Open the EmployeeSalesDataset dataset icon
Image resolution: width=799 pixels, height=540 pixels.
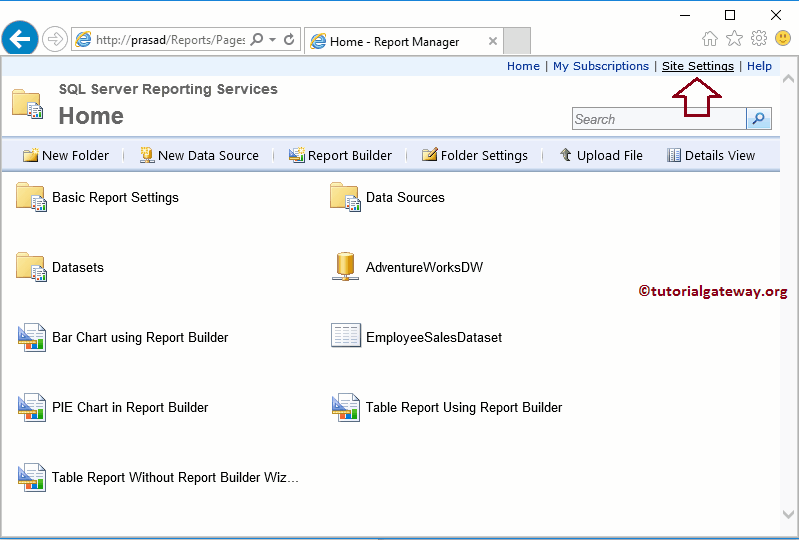click(345, 337)
